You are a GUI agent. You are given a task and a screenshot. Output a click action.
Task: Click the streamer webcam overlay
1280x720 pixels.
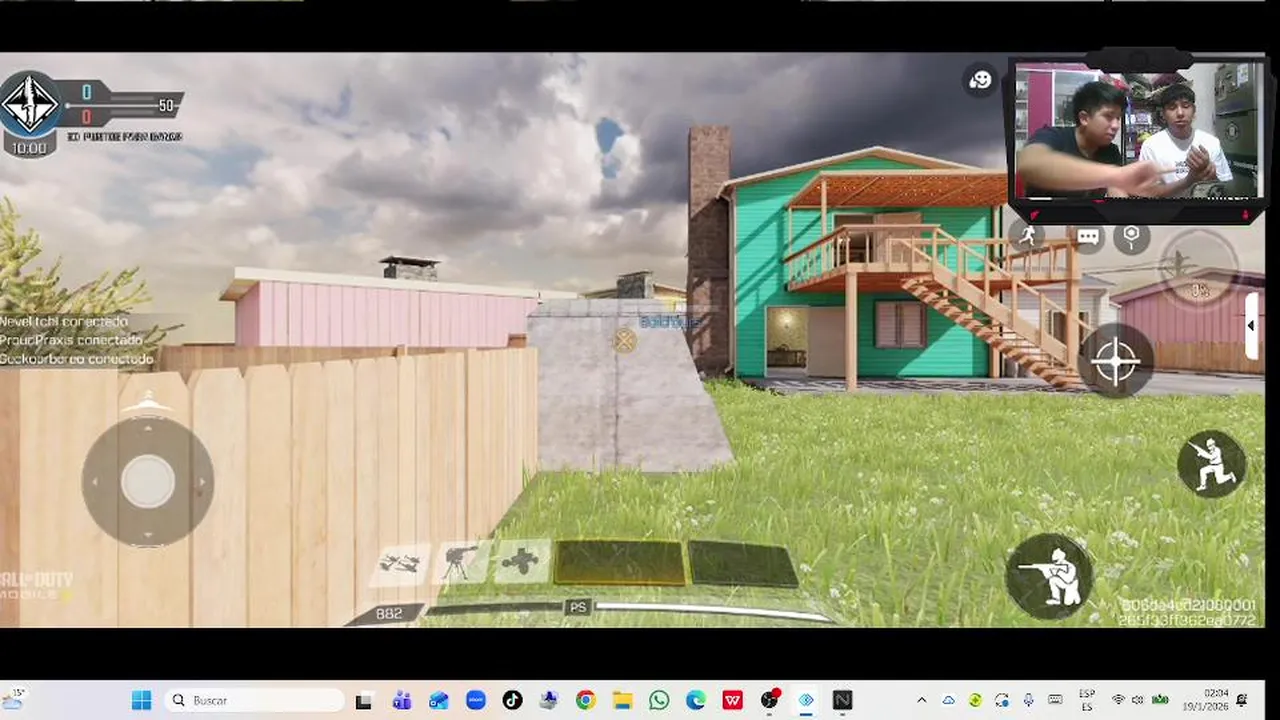click(x=1138, y=130)
